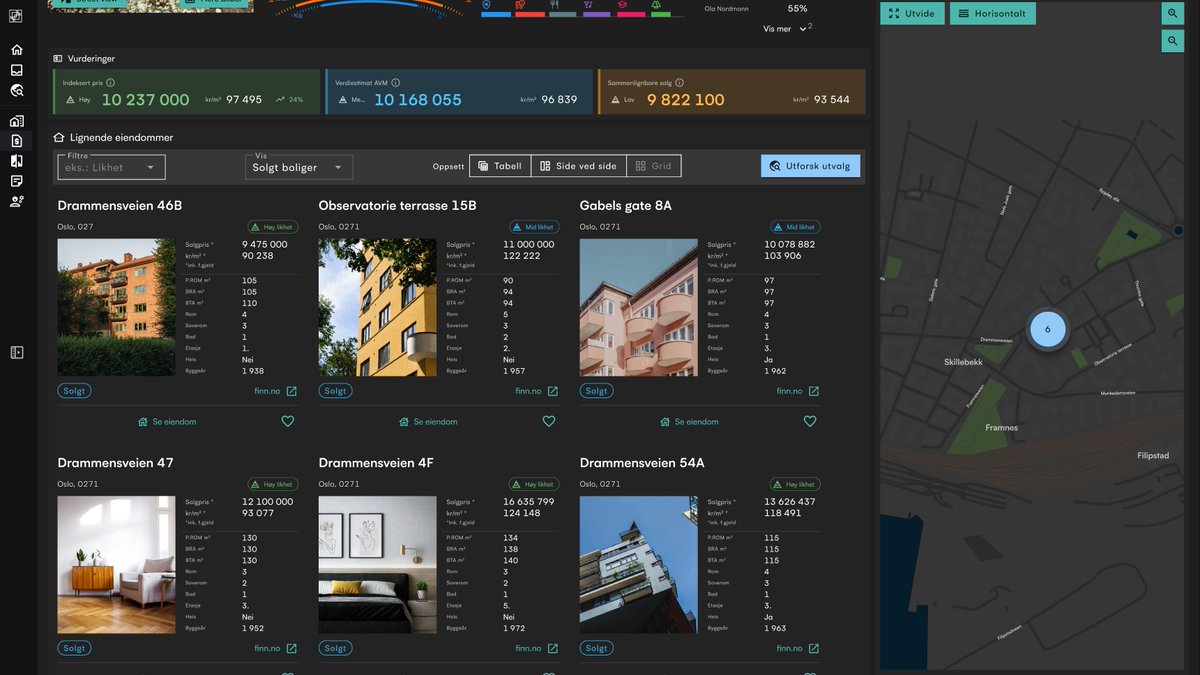Open the Observatorie terrasse 15B property photo

coord(377,307)
